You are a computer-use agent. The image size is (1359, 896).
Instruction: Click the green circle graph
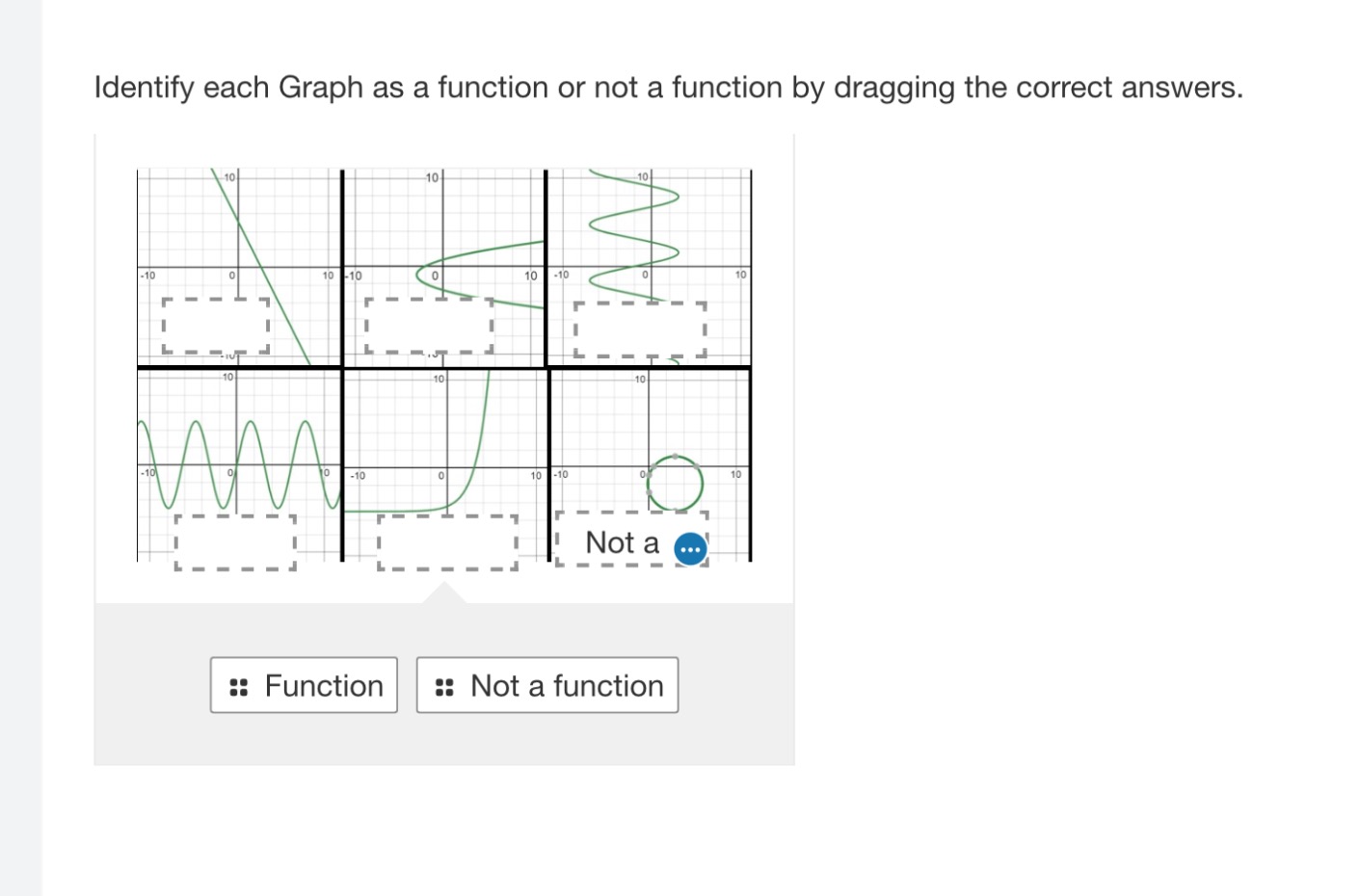(675, 483)
